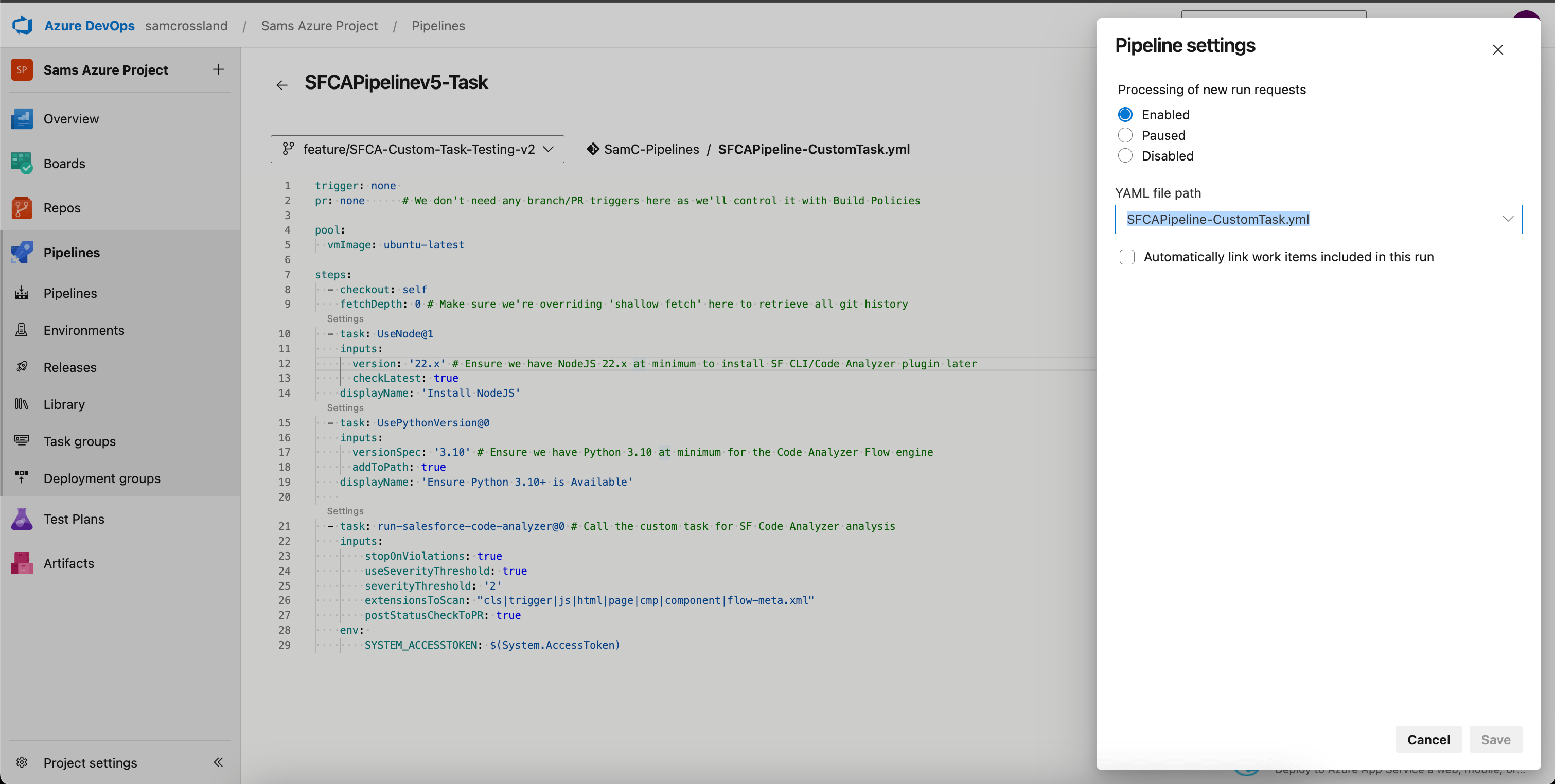The height and width of the screenshot is (784, 1555).
Task: Select Releases in the sidebar
Action: (x=70, y=367)
